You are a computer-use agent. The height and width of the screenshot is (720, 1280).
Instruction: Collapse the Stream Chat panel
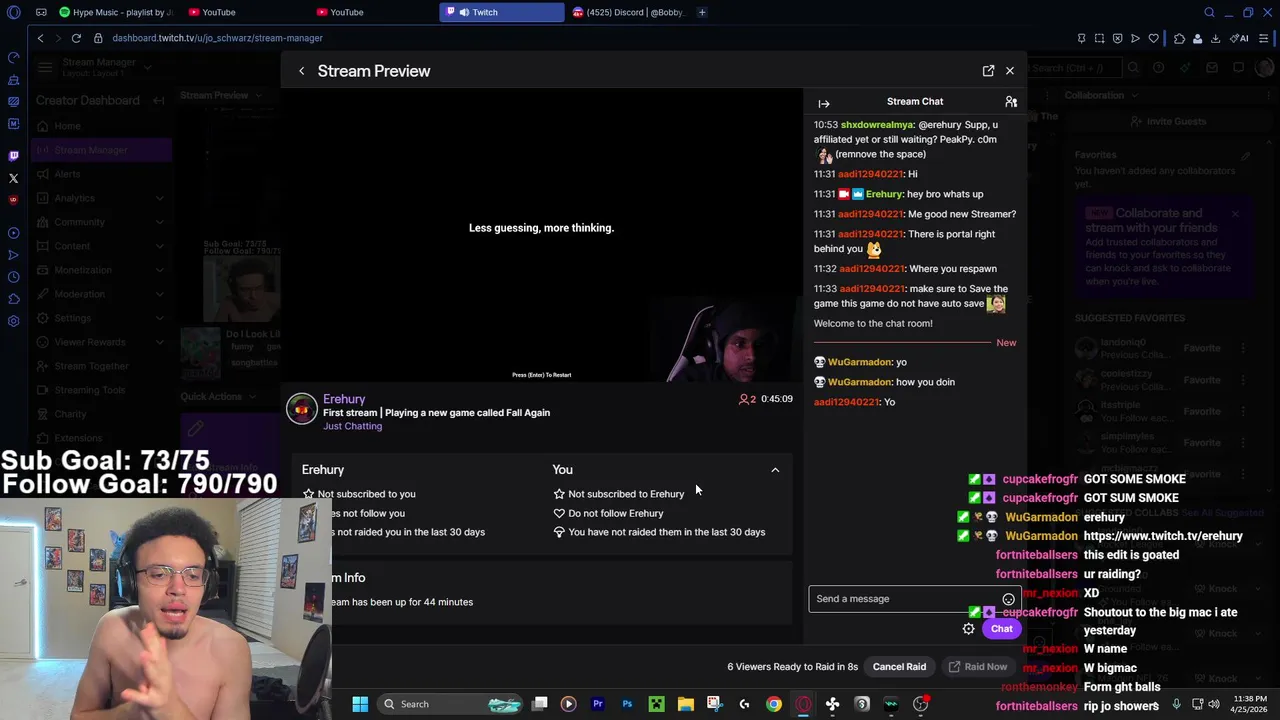tap(824, 103)
